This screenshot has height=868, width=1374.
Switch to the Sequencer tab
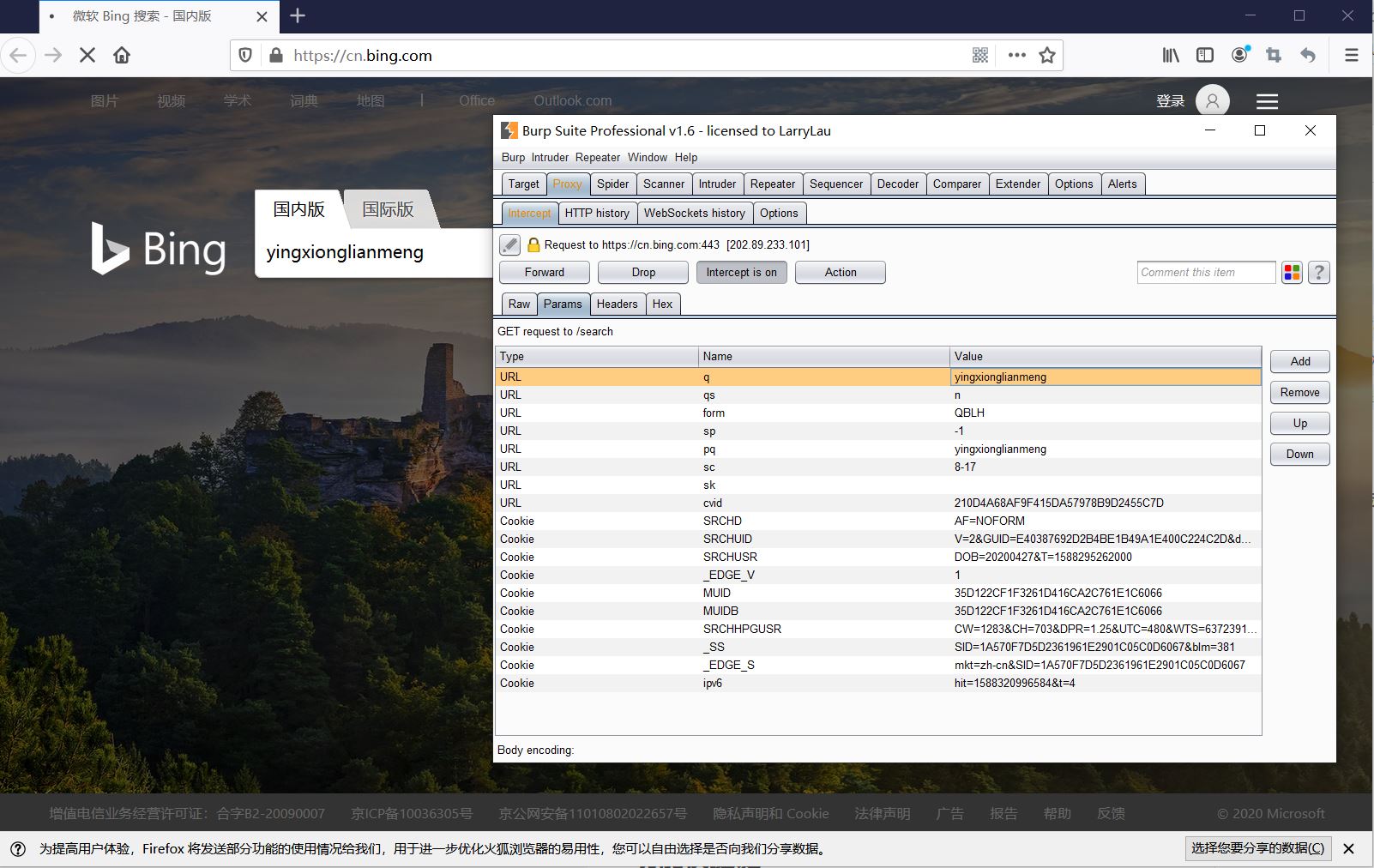836,184
